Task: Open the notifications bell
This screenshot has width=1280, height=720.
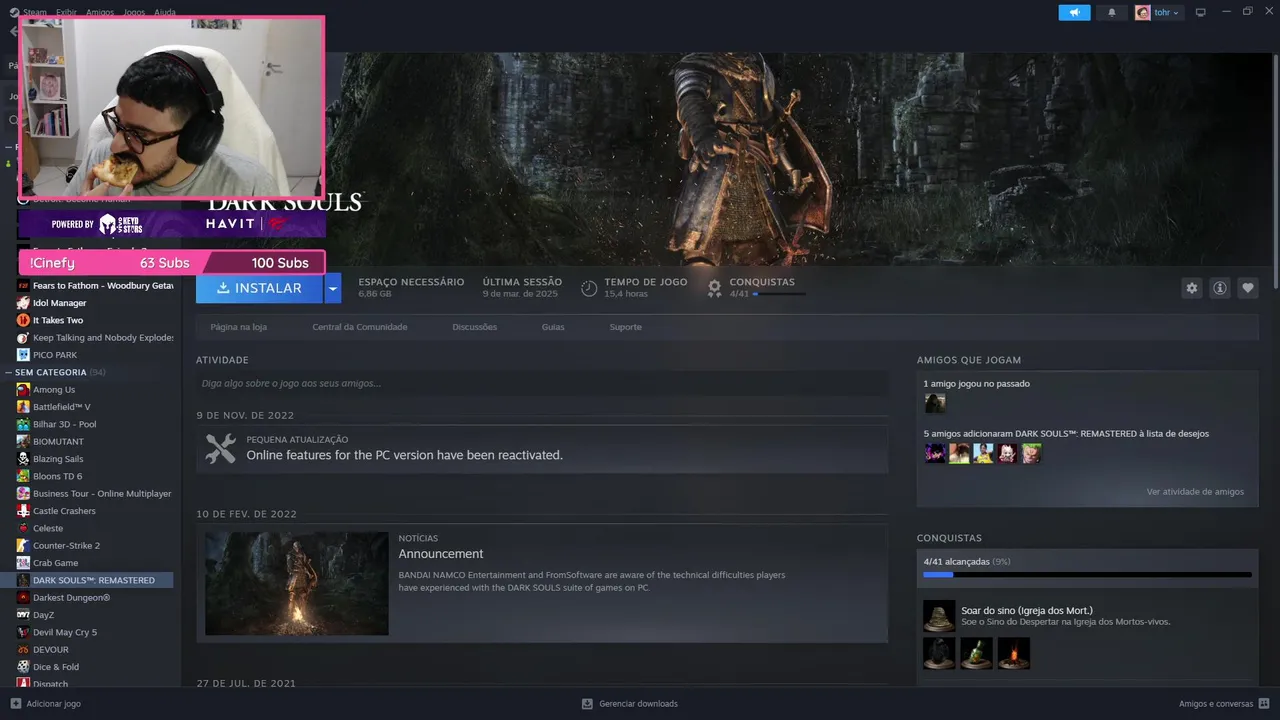Action: point(1112,13)
